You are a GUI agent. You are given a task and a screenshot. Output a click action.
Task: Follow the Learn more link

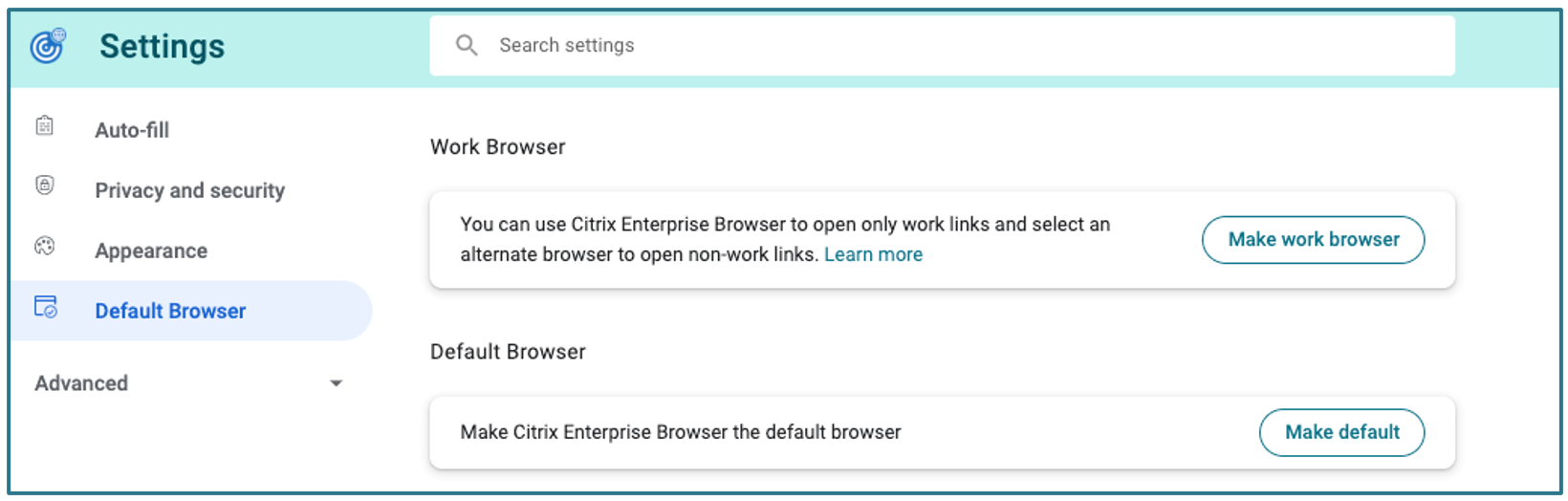click(873, 254)
